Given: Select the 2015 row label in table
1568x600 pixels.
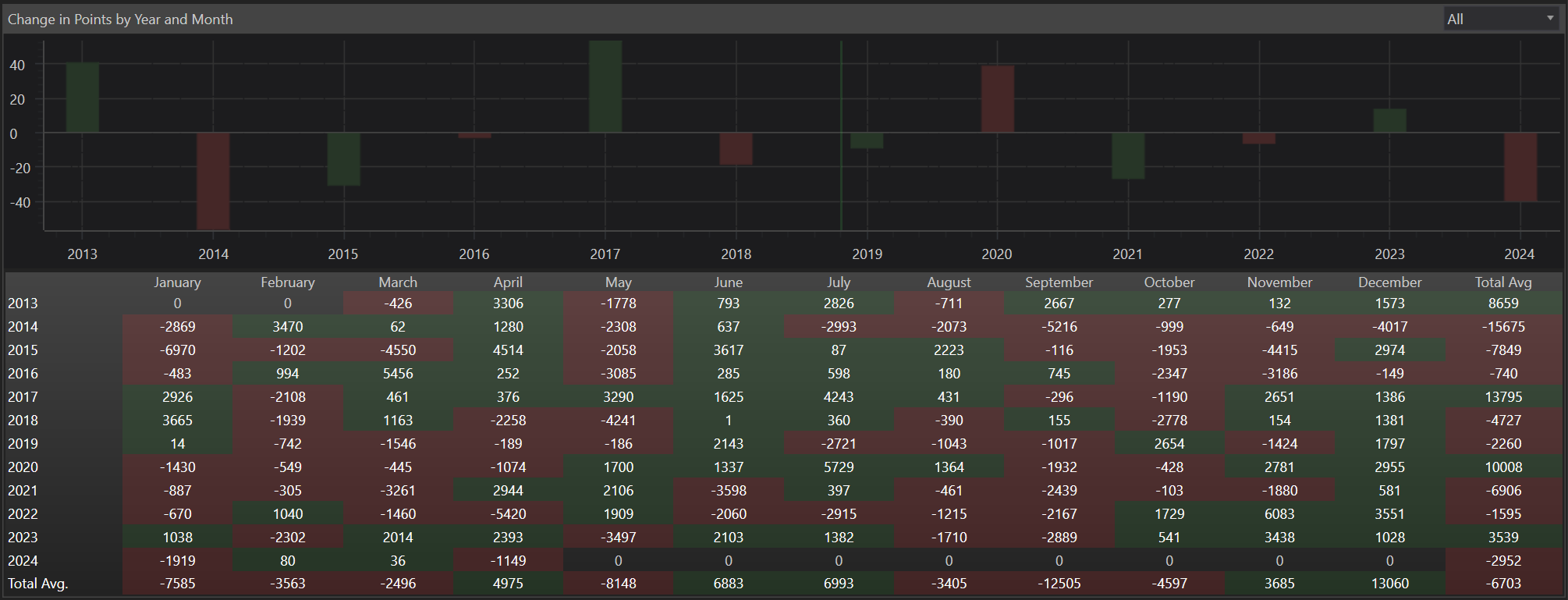Looking at the screenshot, I should pos(23,350).
